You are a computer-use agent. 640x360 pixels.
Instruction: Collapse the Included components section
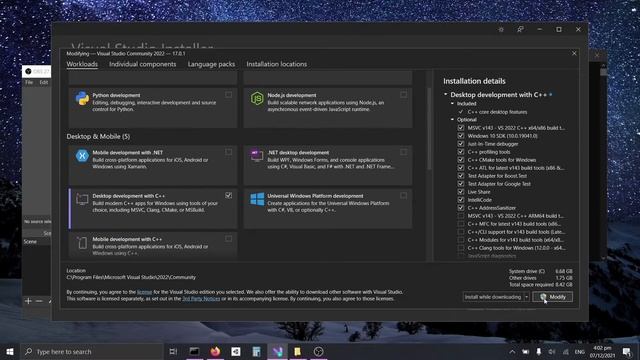point(452,103)
